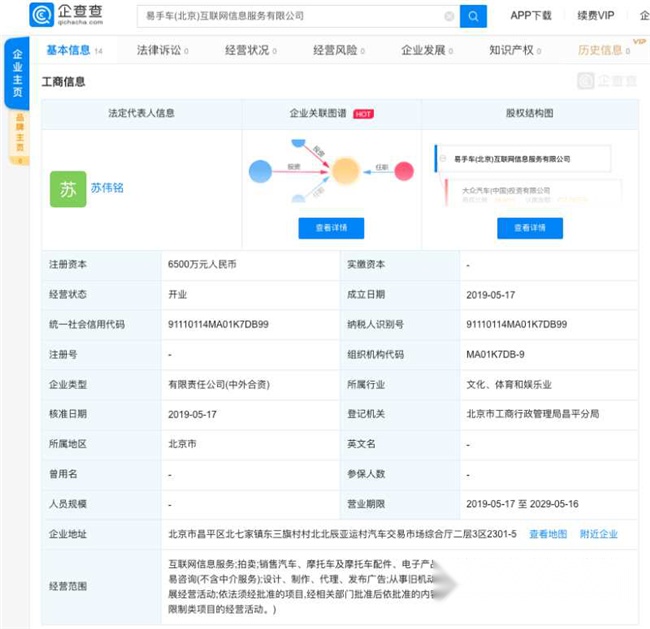650x629 pixels.
Task: Collapse 易手车 node in equity structure
Action: coord(443,158)
